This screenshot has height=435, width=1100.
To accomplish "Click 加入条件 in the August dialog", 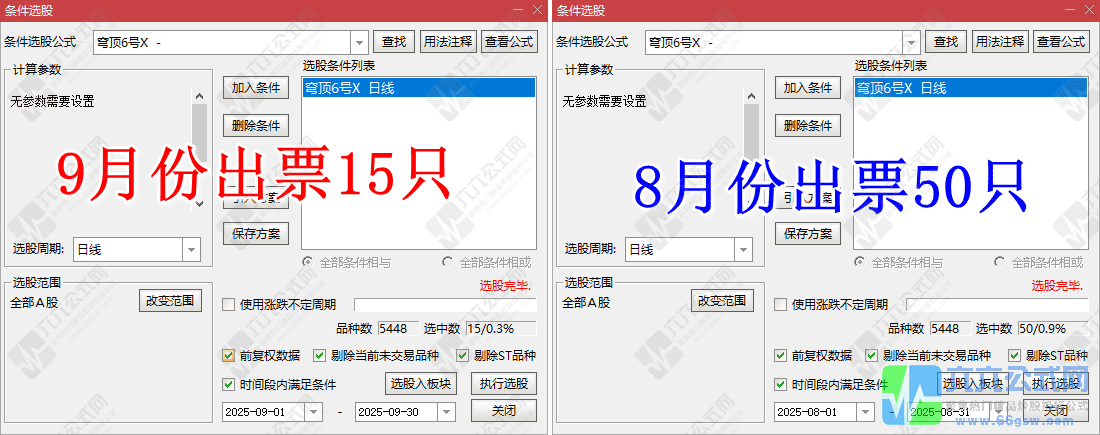I will tap(808, 88).
